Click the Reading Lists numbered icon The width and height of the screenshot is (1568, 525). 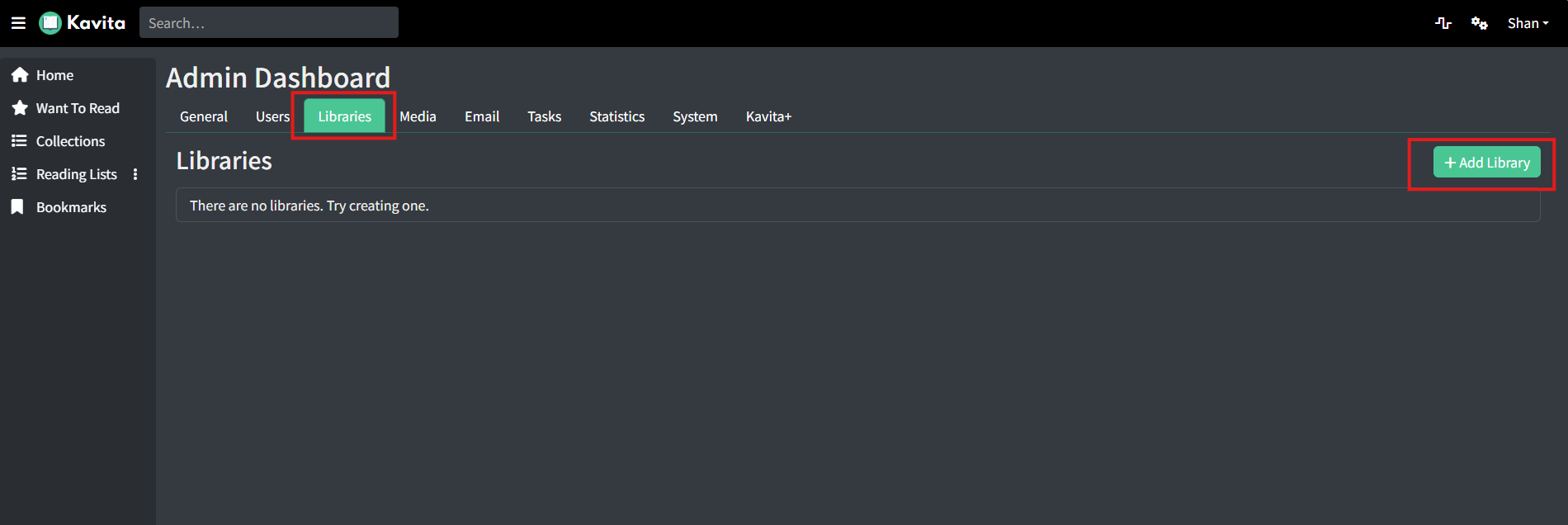[x=19, y=174]
